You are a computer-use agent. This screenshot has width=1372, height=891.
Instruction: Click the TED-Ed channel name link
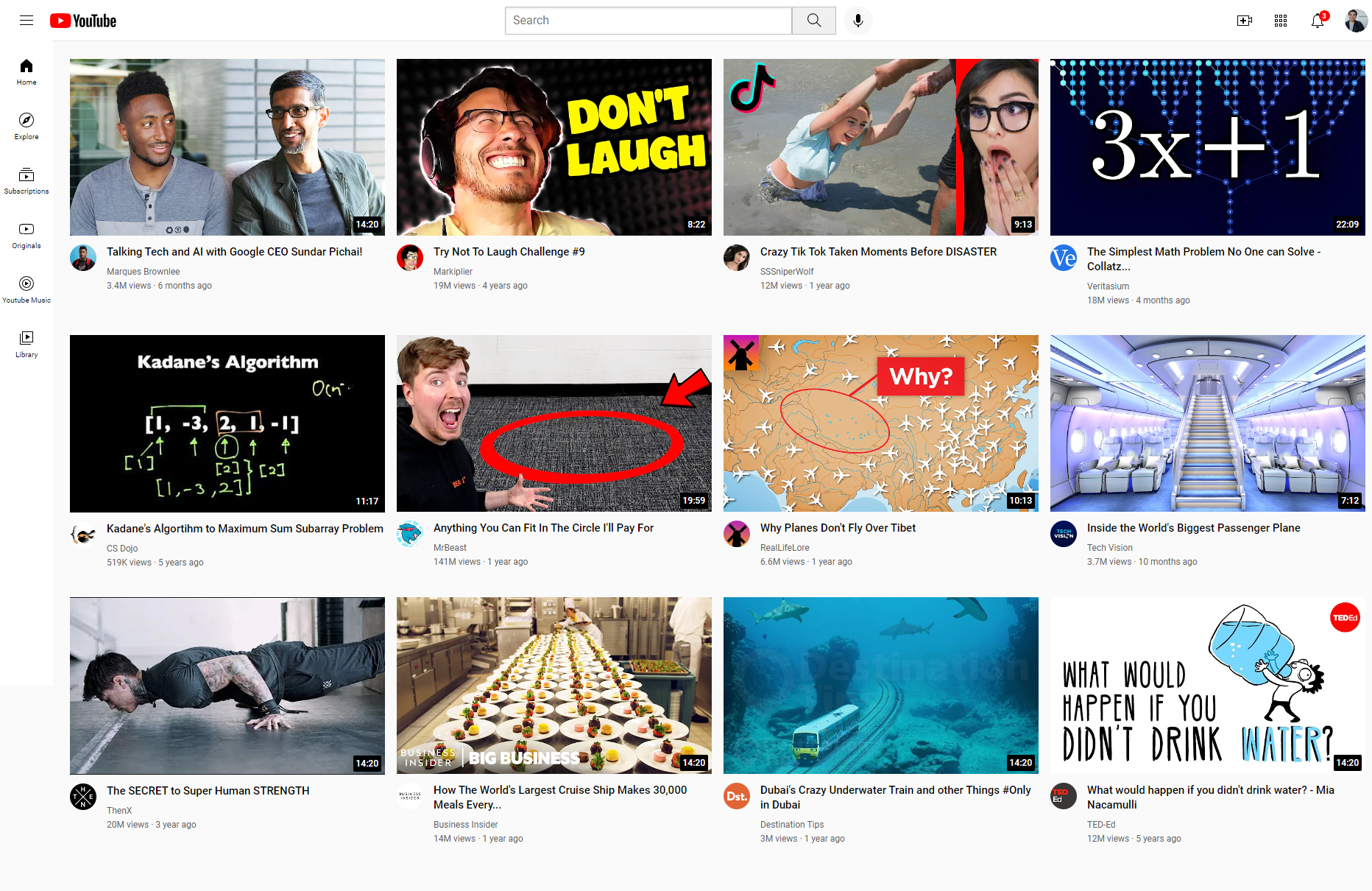pyautogui.click(x=1101, y=825)
